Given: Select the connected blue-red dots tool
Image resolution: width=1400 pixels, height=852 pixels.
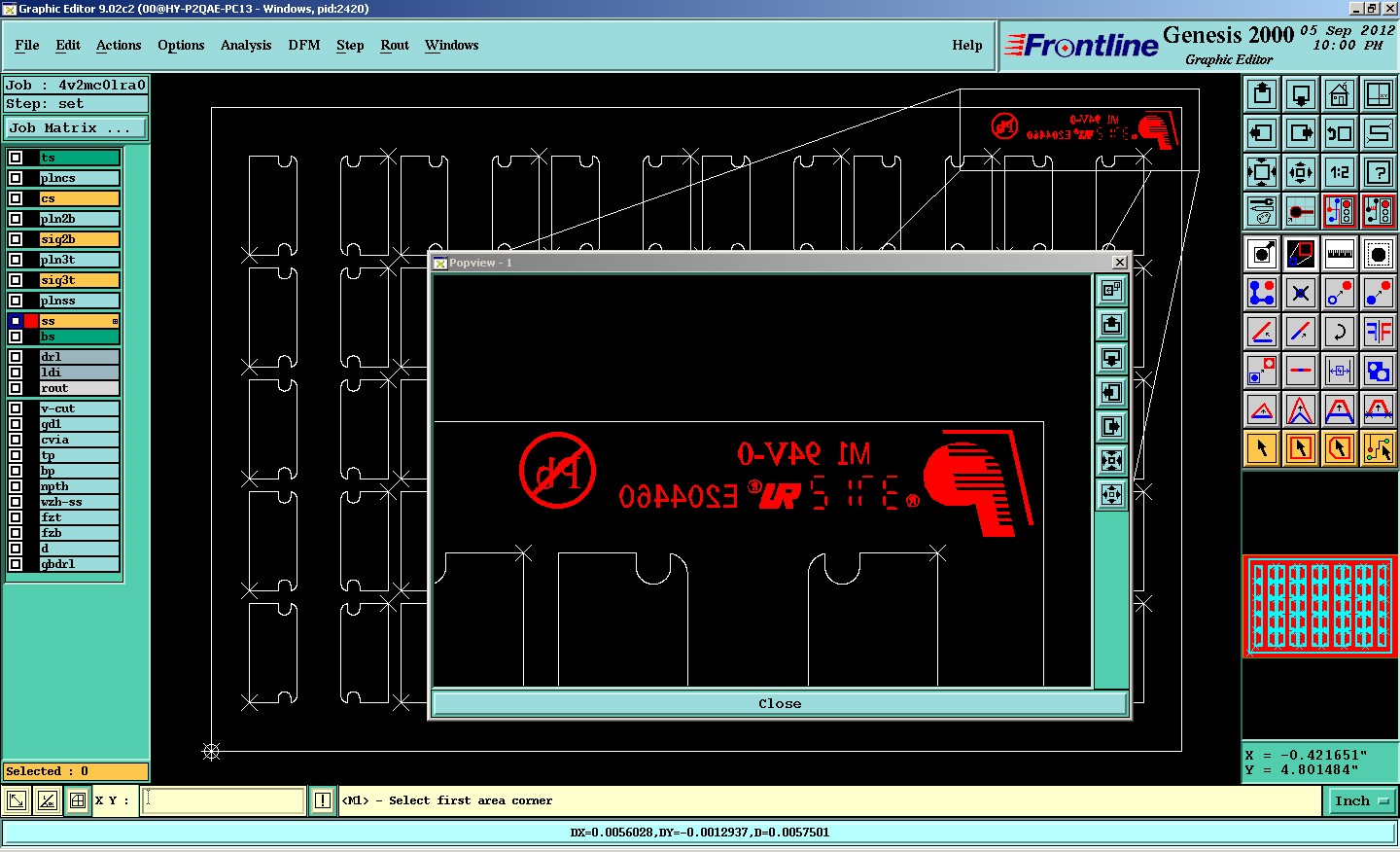Looking at the screenshot, I should 1262,294.
